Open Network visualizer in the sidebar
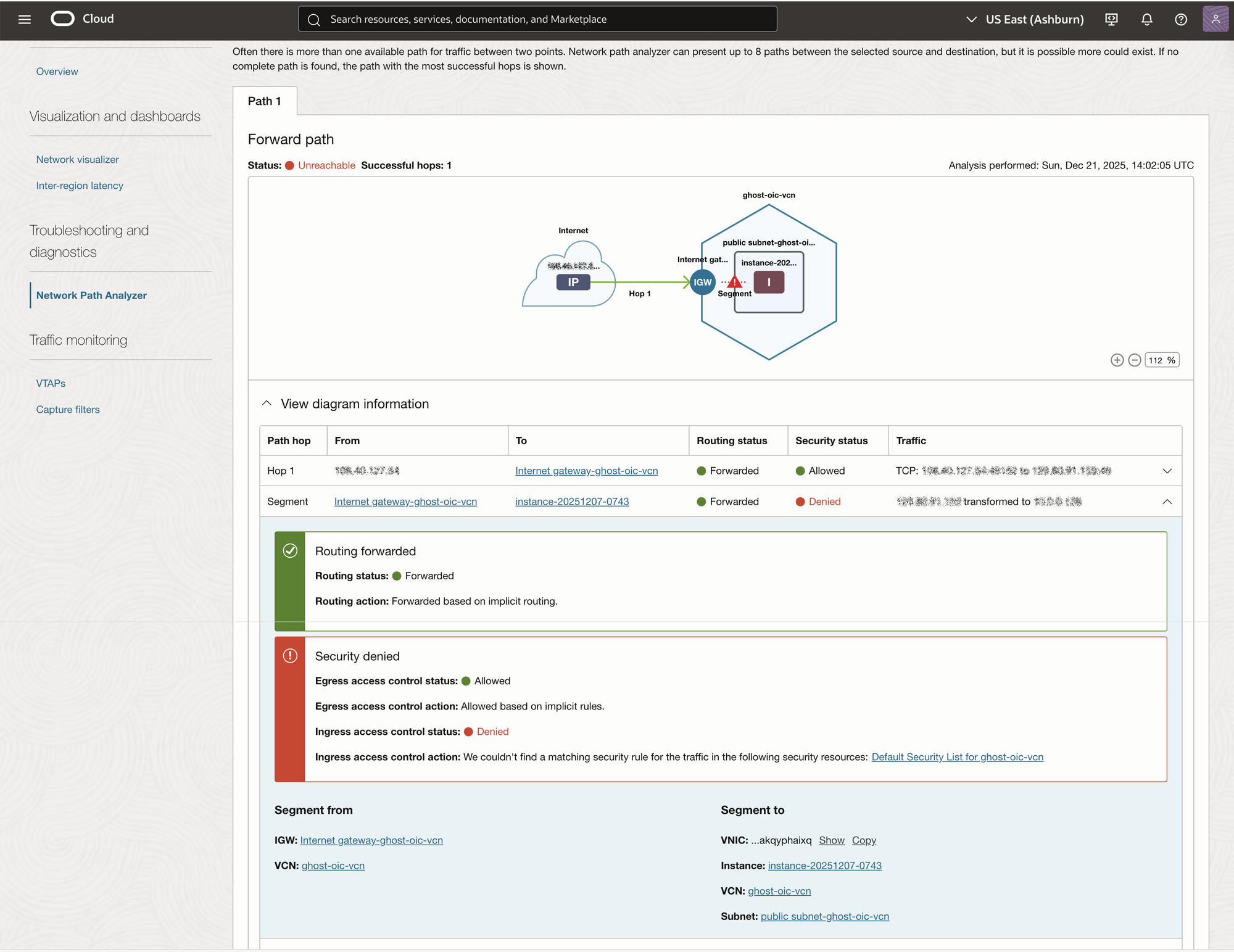The image size is (1234, 952). (77, 159)
